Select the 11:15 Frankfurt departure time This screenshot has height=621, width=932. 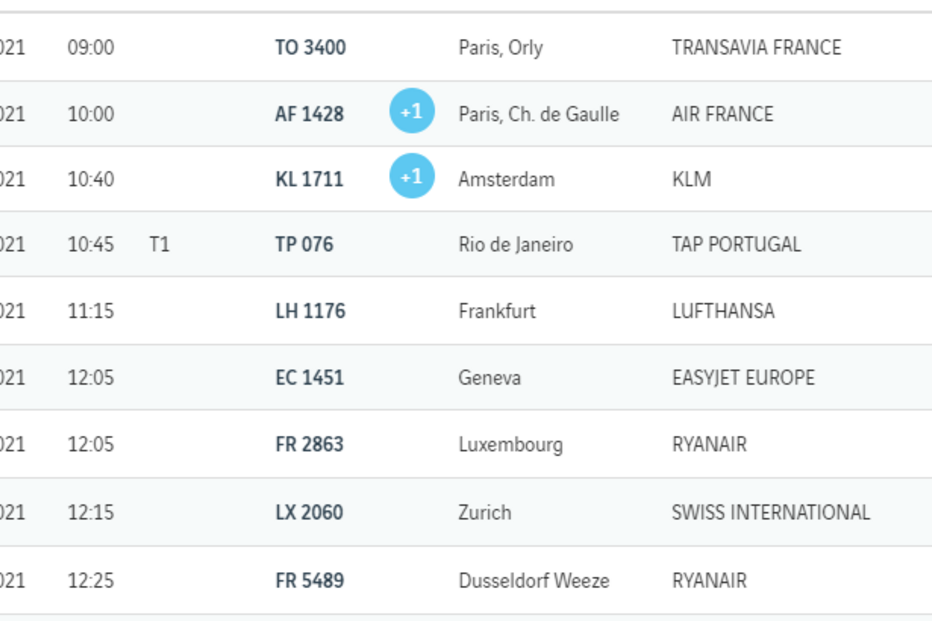click(90, 311)
